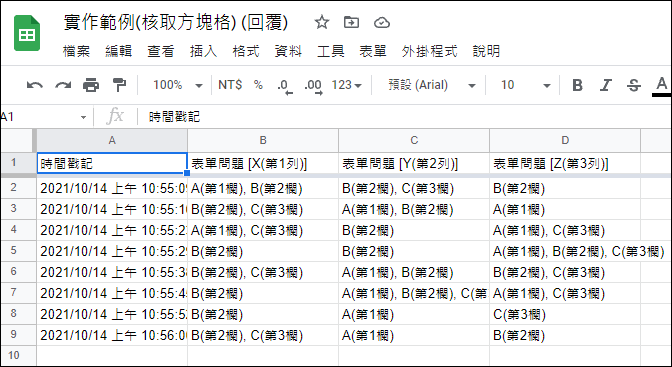Open the Google Sheets home icon

[x=27, y=34]
